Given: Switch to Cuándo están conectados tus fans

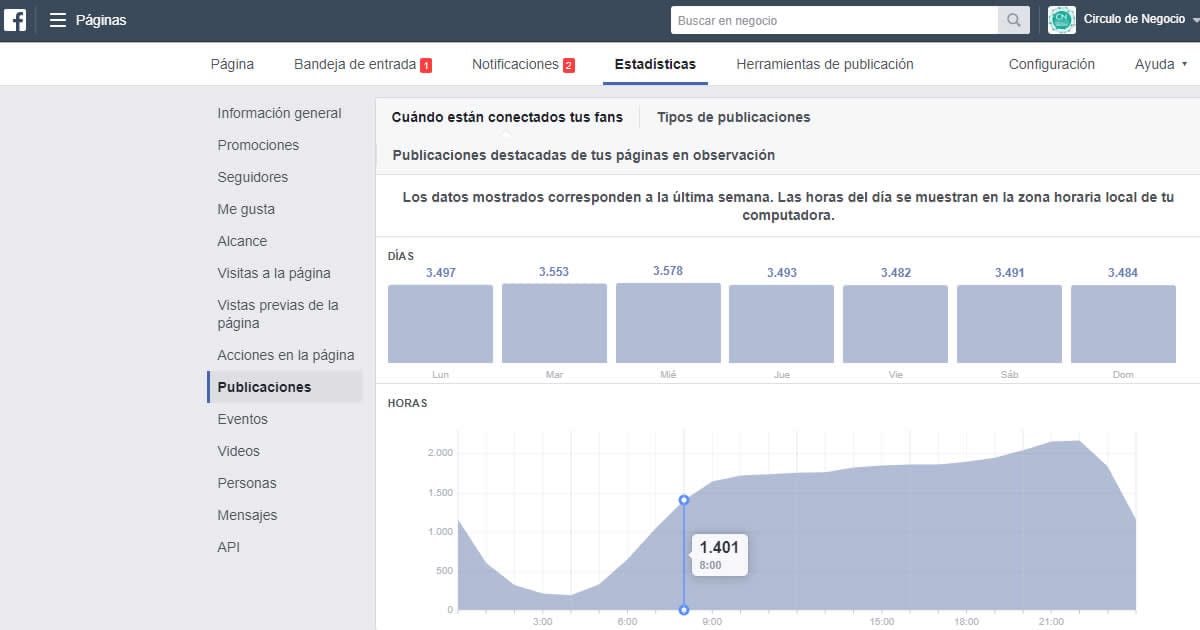Looking at the screenshot, I should [x=507, y=117].
